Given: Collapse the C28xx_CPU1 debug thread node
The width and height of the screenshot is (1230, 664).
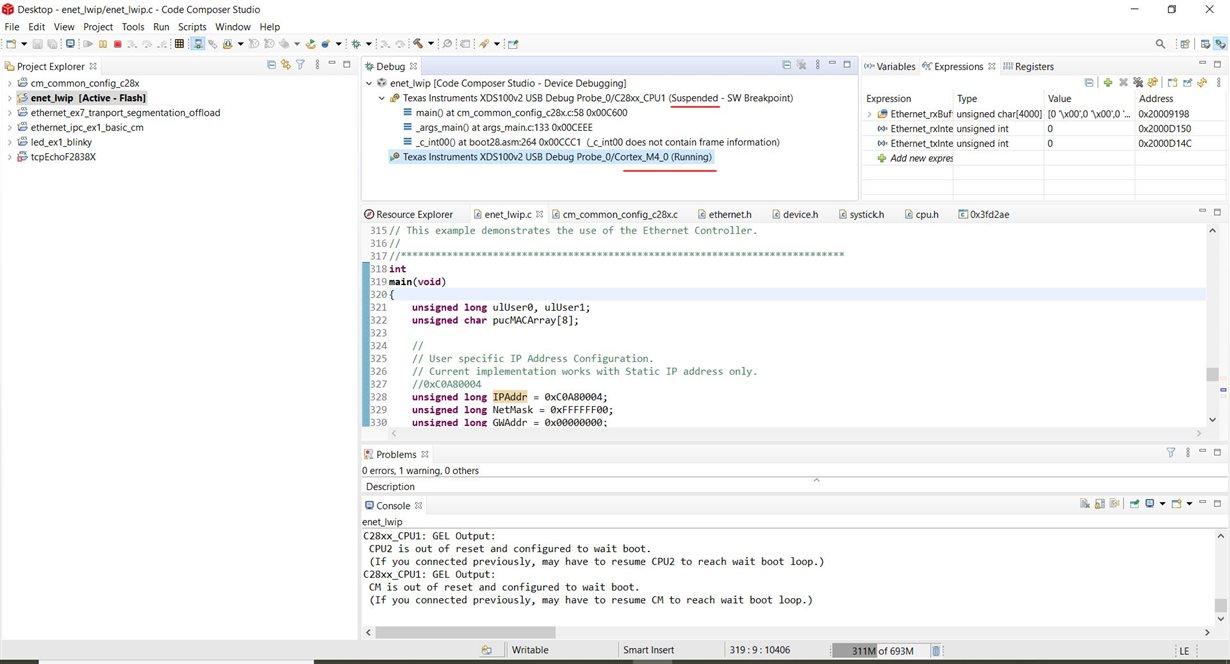Looking at the screenshot, I should [x=381, y=99].
